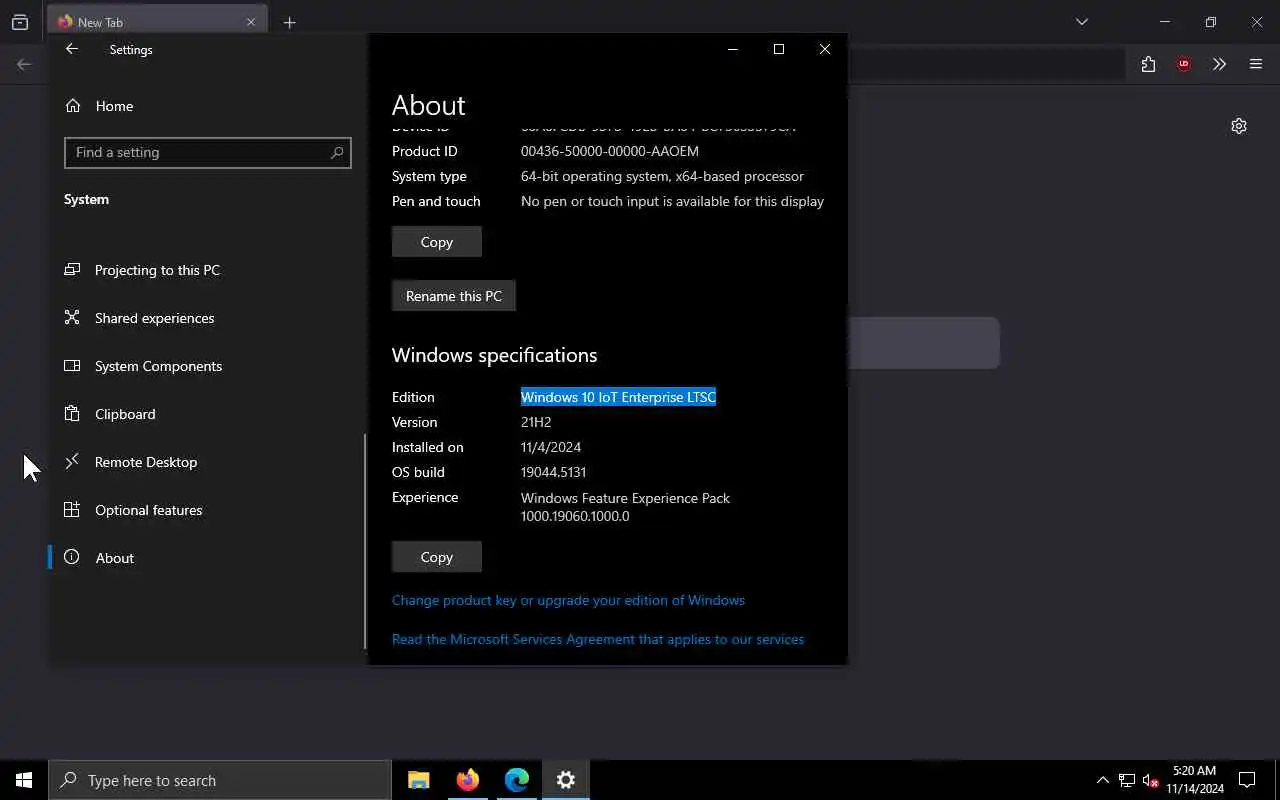Click the 21H2 version value
Viewport: 1280px width, 800px height.
coord(536,422)
